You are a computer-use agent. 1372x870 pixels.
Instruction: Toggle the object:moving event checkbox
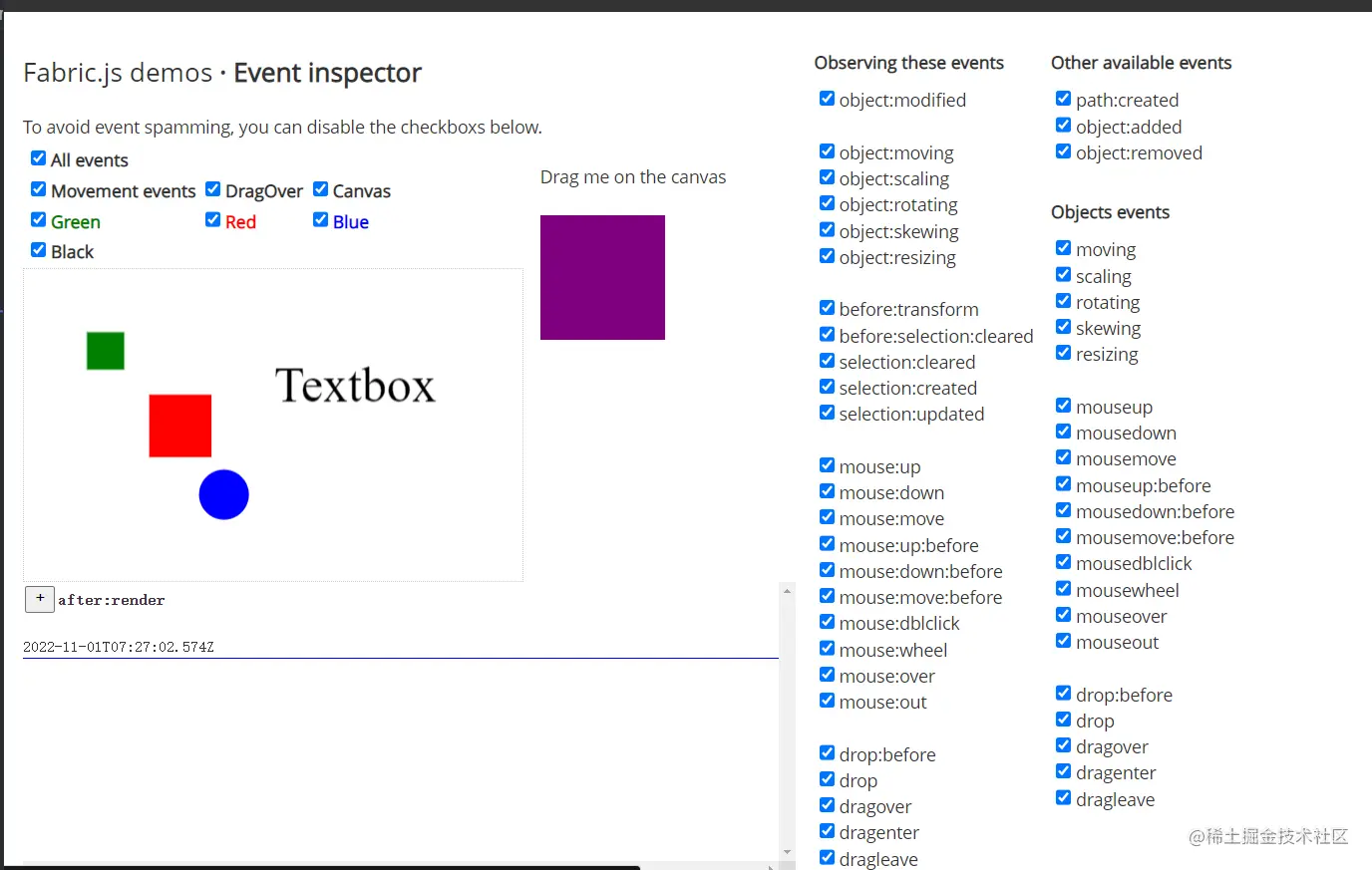pyautogui.click(x=827, y=151)
